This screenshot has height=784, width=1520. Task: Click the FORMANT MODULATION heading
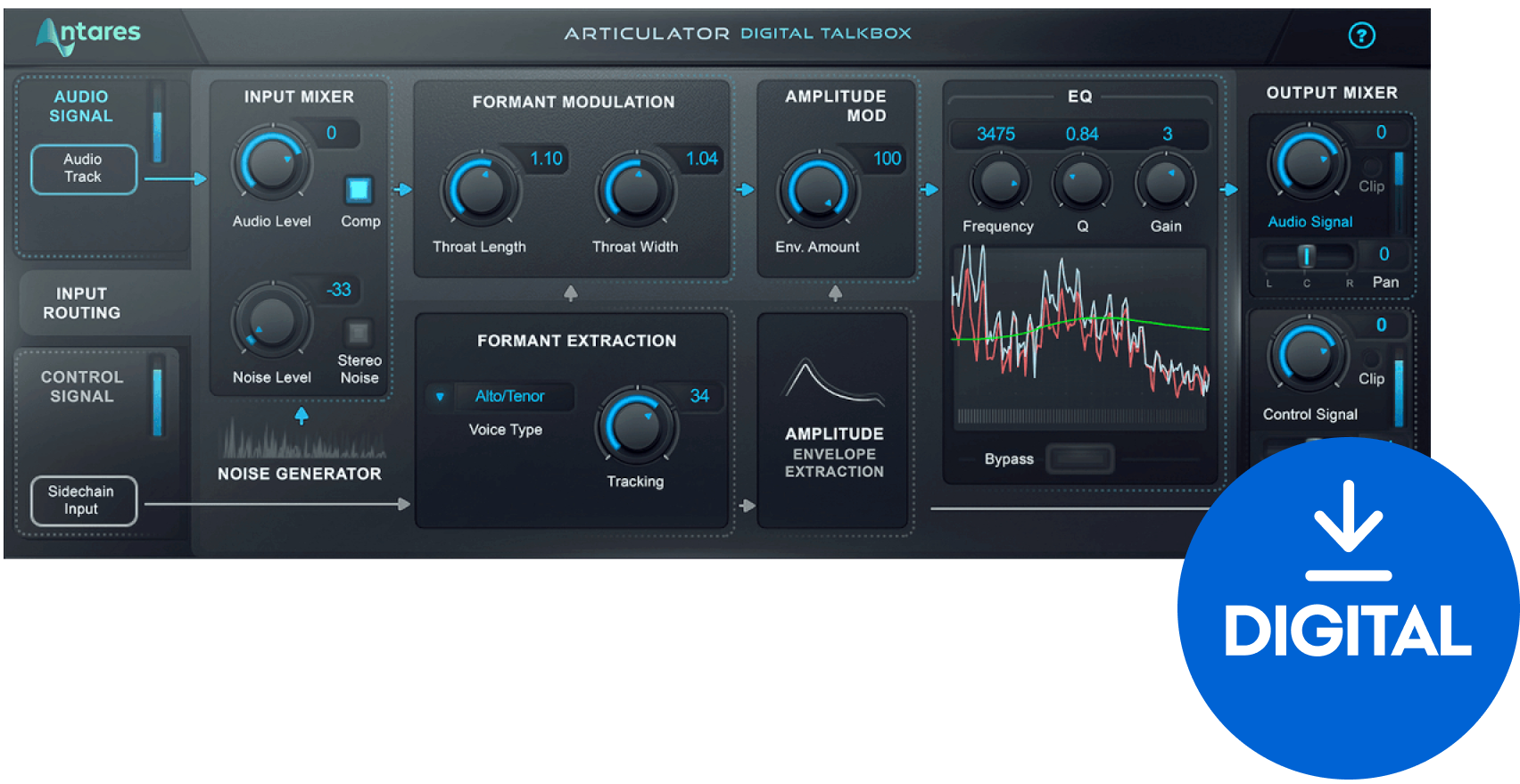pos(574,102)
